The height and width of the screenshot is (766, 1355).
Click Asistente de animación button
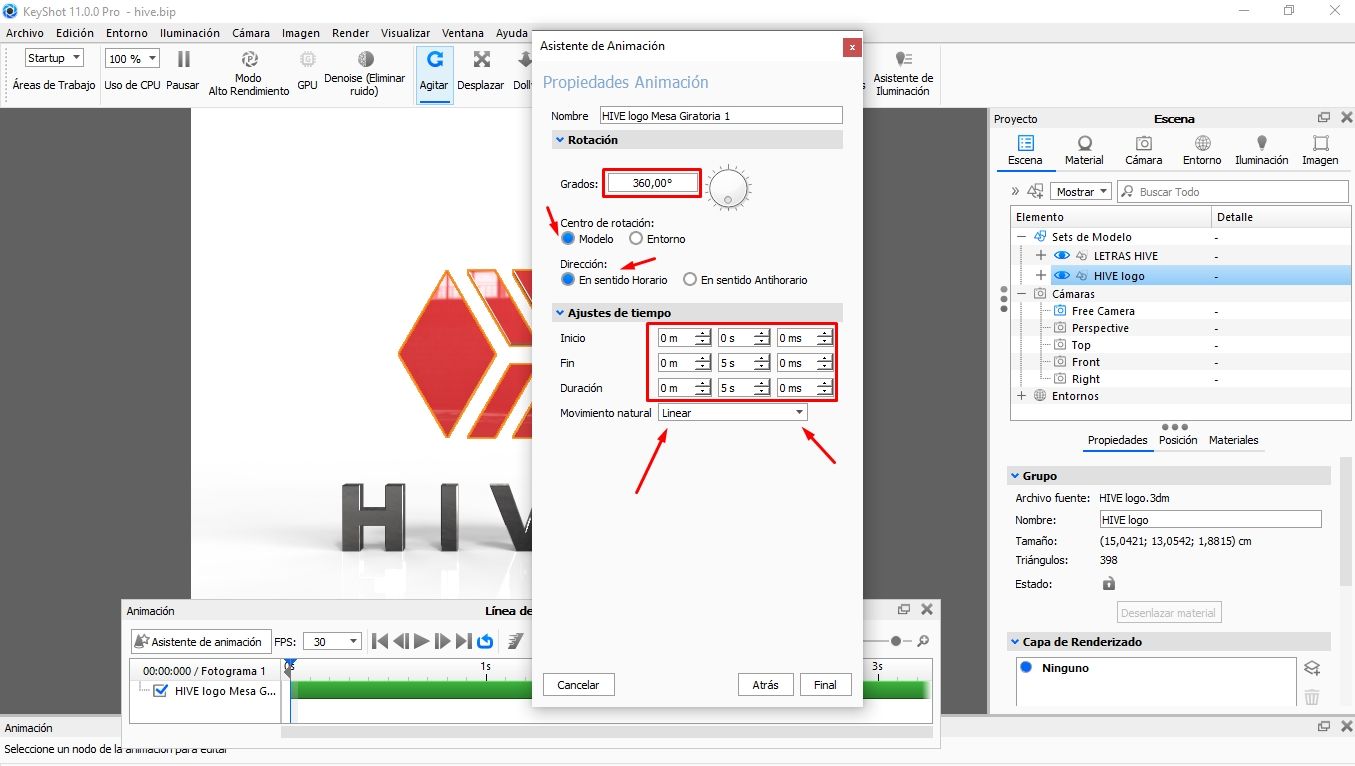click(x=199, y=641)
